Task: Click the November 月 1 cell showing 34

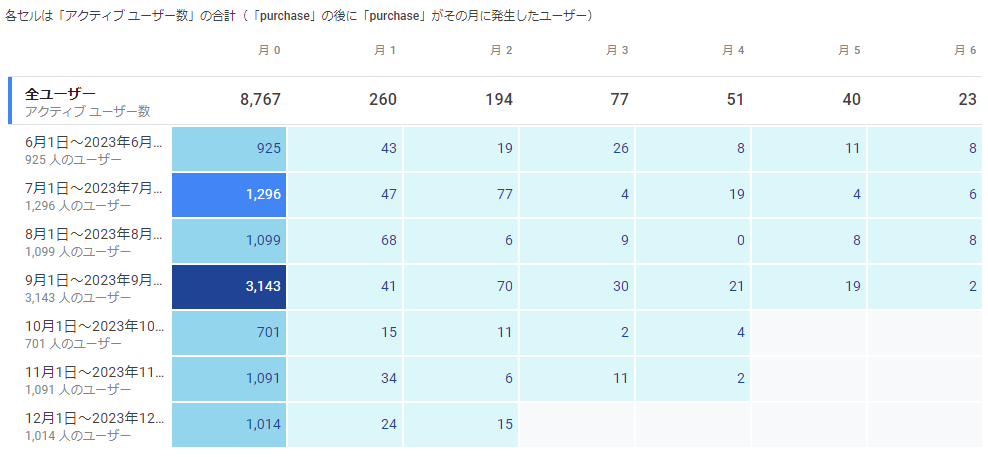Action: (345, 379)
